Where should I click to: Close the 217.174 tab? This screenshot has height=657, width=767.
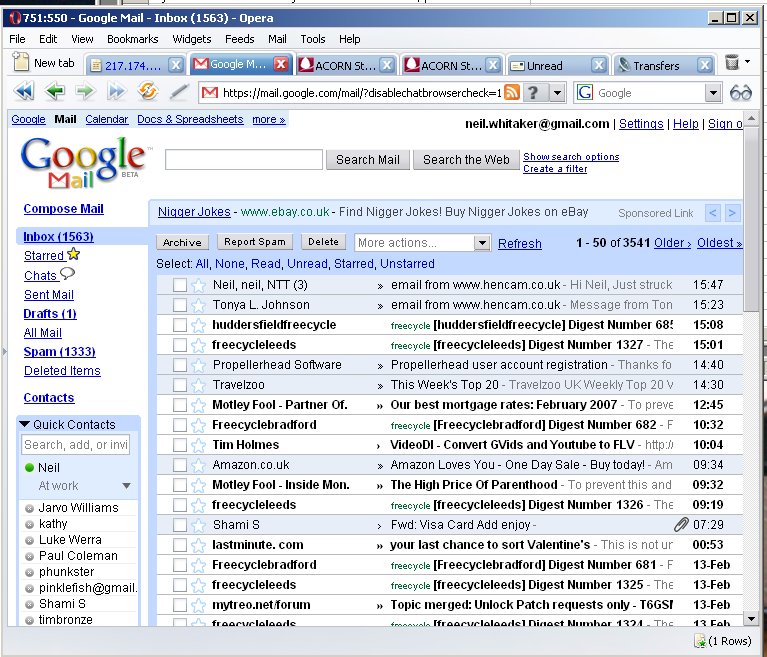176,65
